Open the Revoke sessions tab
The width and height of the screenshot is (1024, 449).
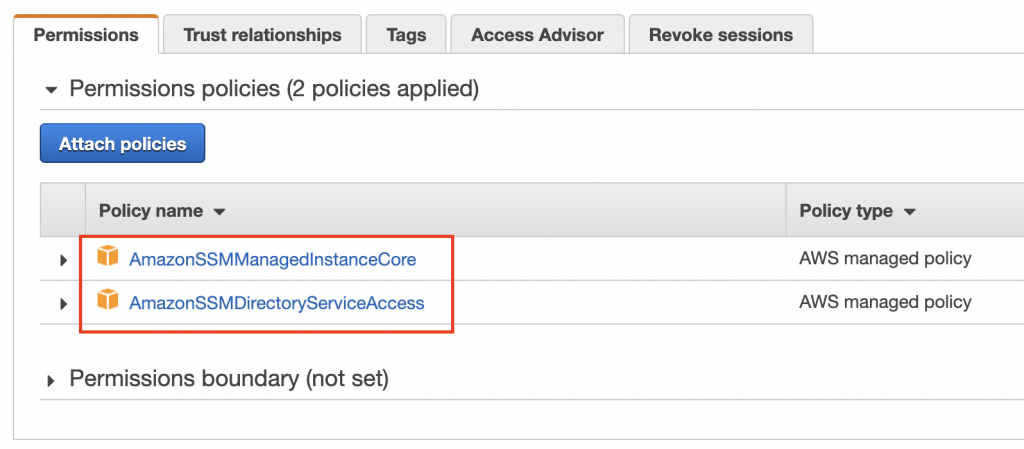click(x=720, y=35)
